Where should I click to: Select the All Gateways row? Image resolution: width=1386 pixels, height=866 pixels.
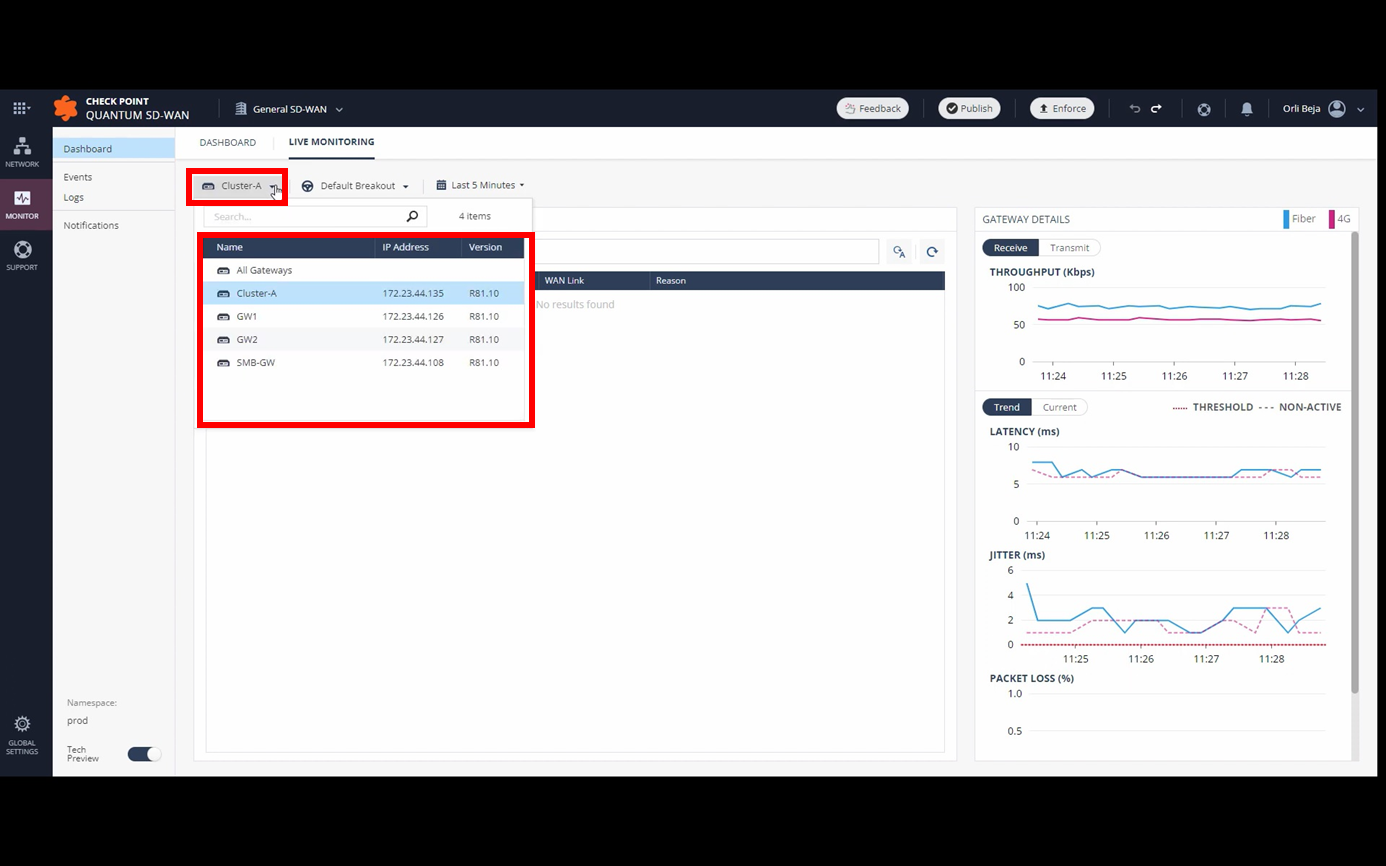pos(364,271)
